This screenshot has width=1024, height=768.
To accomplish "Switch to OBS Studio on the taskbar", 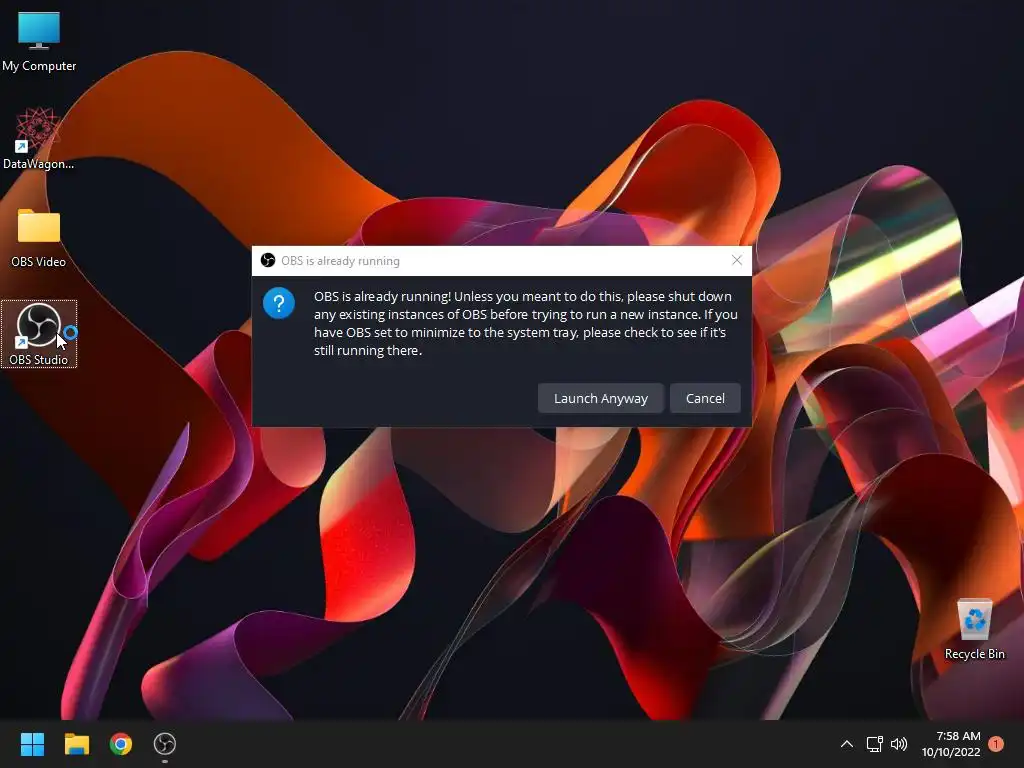I will click(x=165, y=744).
